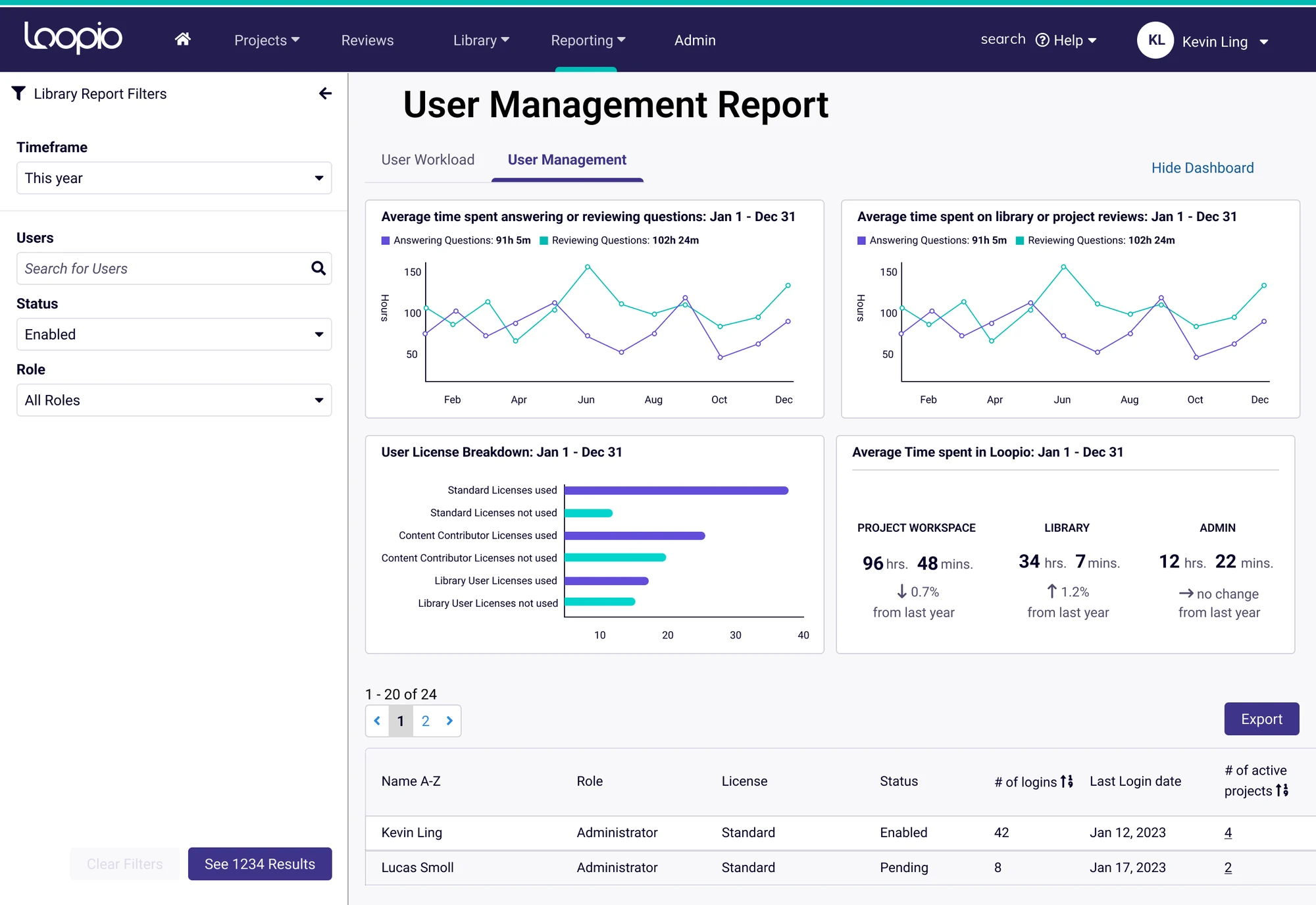This screenshot has width=1316, height=905.
Task: Go to the next page with the pagination arrow
Action: coord(449,721)
